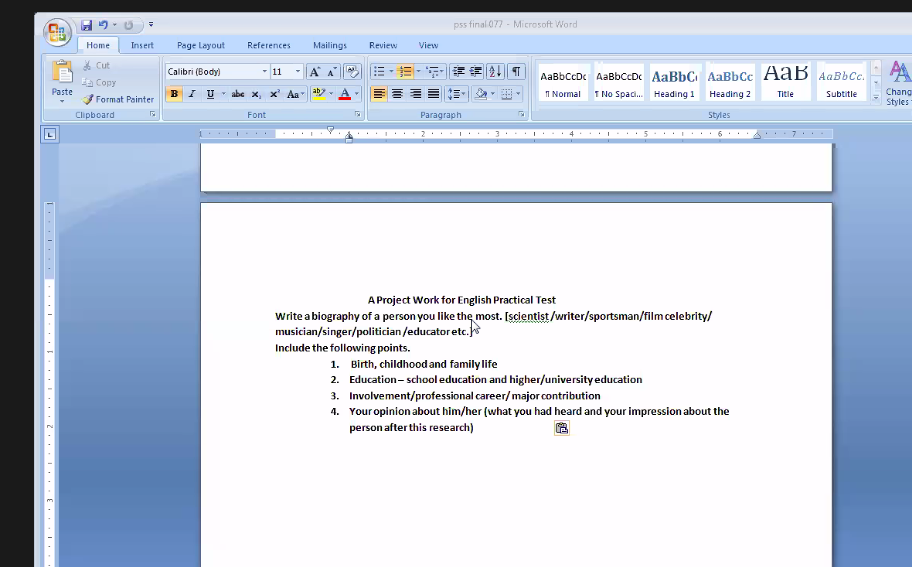Toggle Show/Hide paragraph marks
Image resolution: width=912 pixels, height=567 pixels.
coord(516,72)
